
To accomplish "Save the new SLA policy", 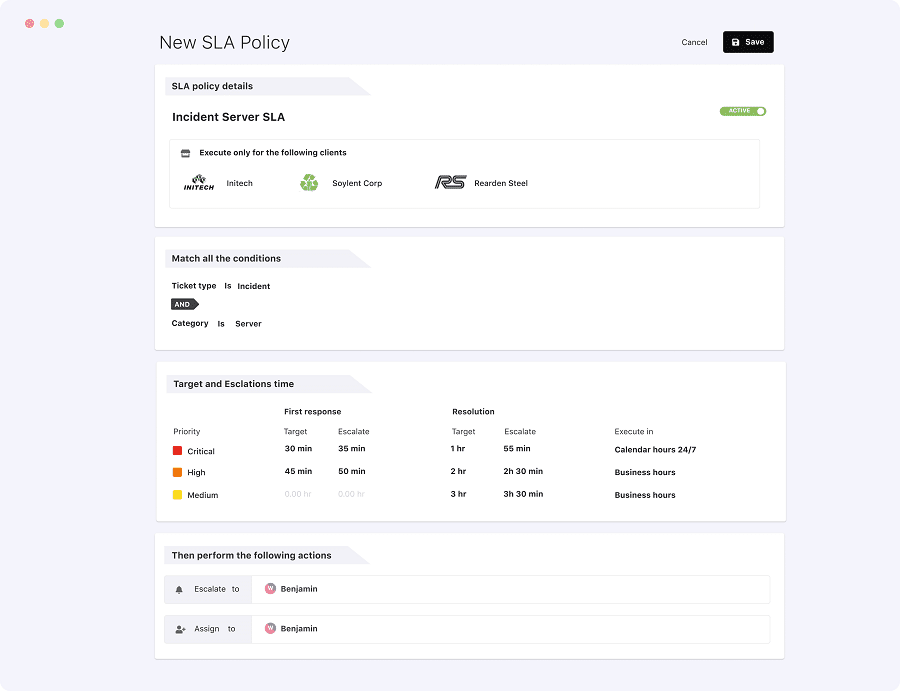I will tap(748, 42).
